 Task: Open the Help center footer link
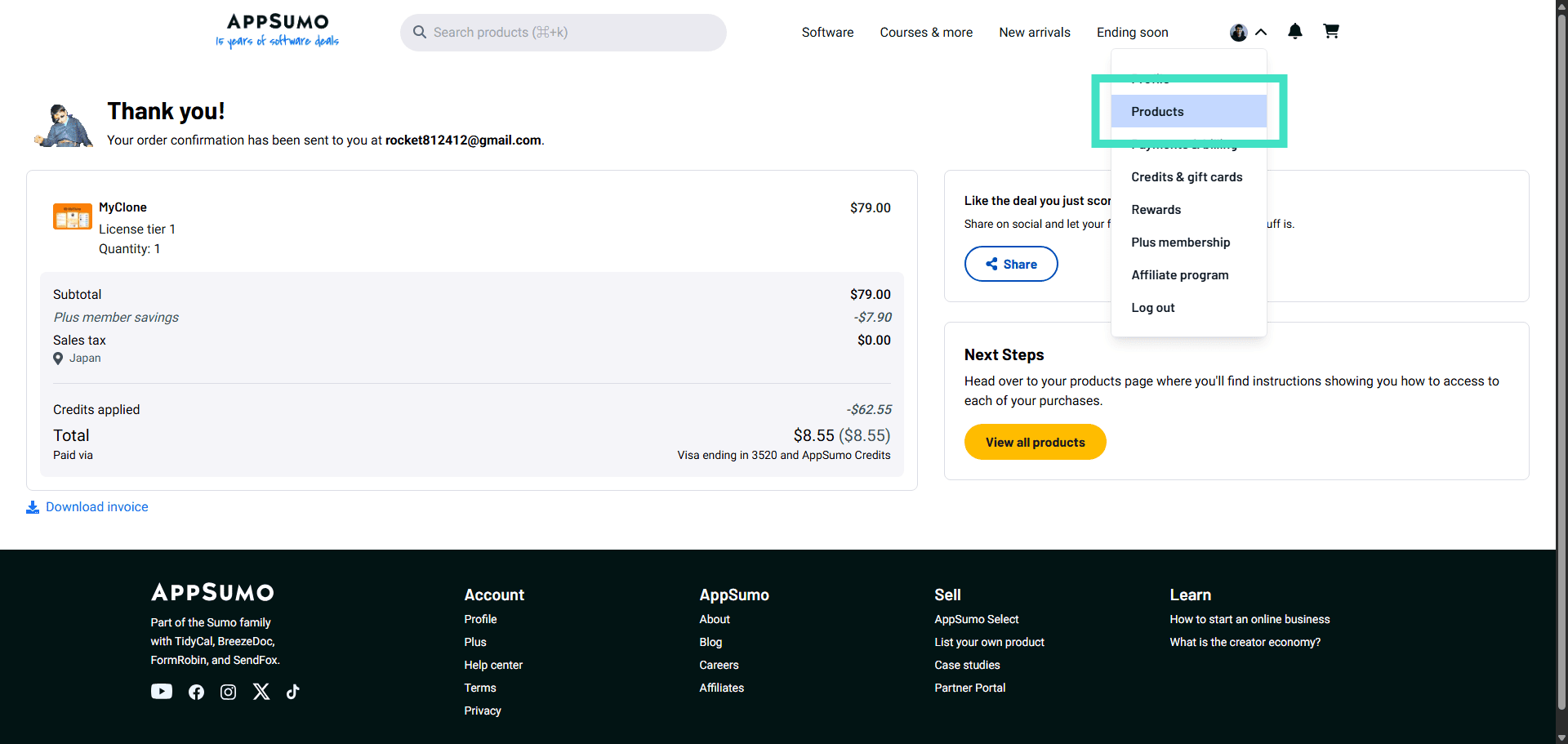point(493,665)
